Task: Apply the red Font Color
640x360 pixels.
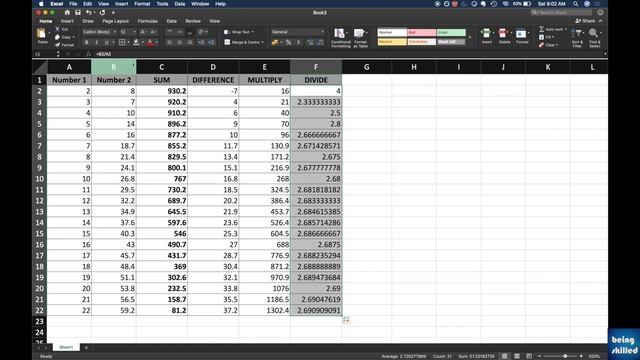Action: [x=150, y=42]
